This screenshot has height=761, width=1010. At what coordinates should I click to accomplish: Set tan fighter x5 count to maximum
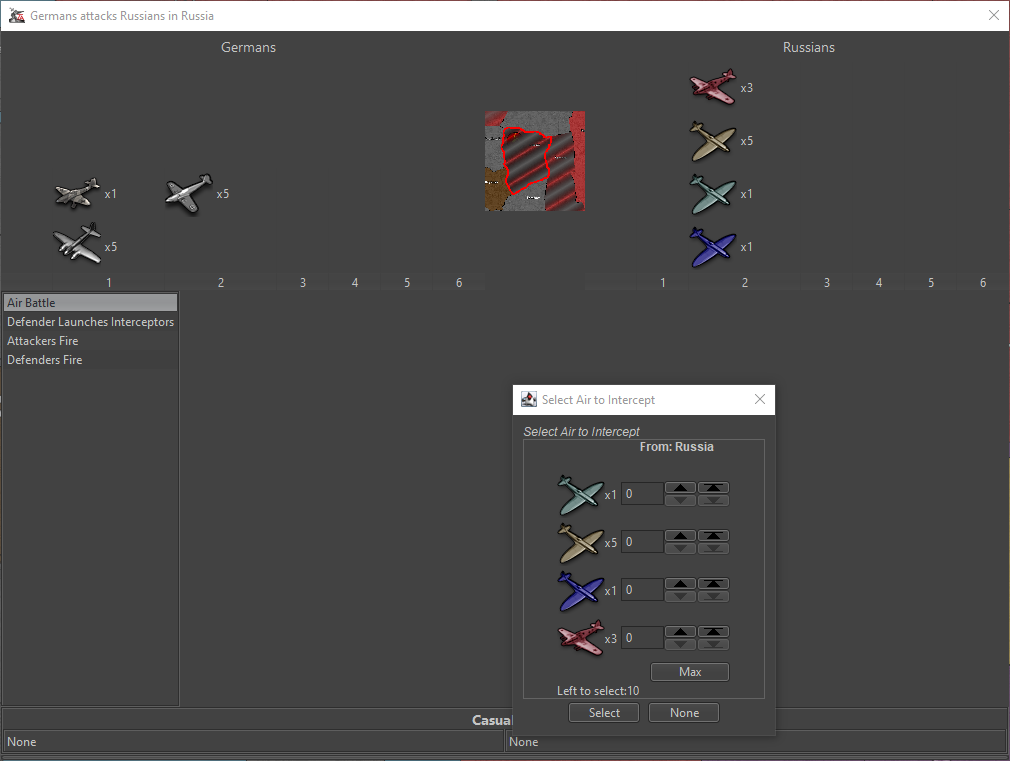(713, 536)
